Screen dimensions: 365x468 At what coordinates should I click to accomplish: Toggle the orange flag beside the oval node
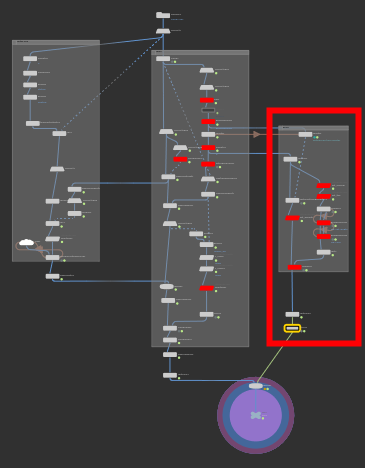click(265, 389)
